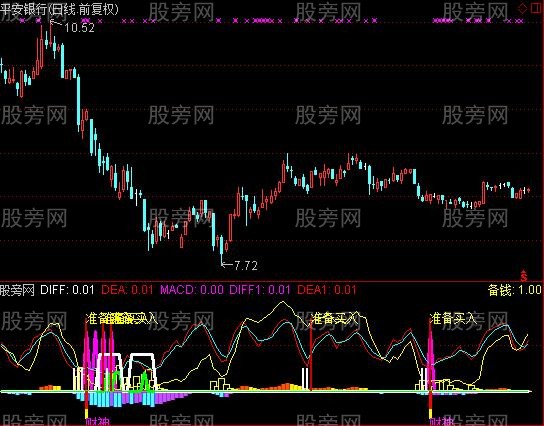Image resolution: width=544 pixels, height=426 pixels.
Task: Open the 股旁网 indicator name label
Action: click(x=17, y=290)
